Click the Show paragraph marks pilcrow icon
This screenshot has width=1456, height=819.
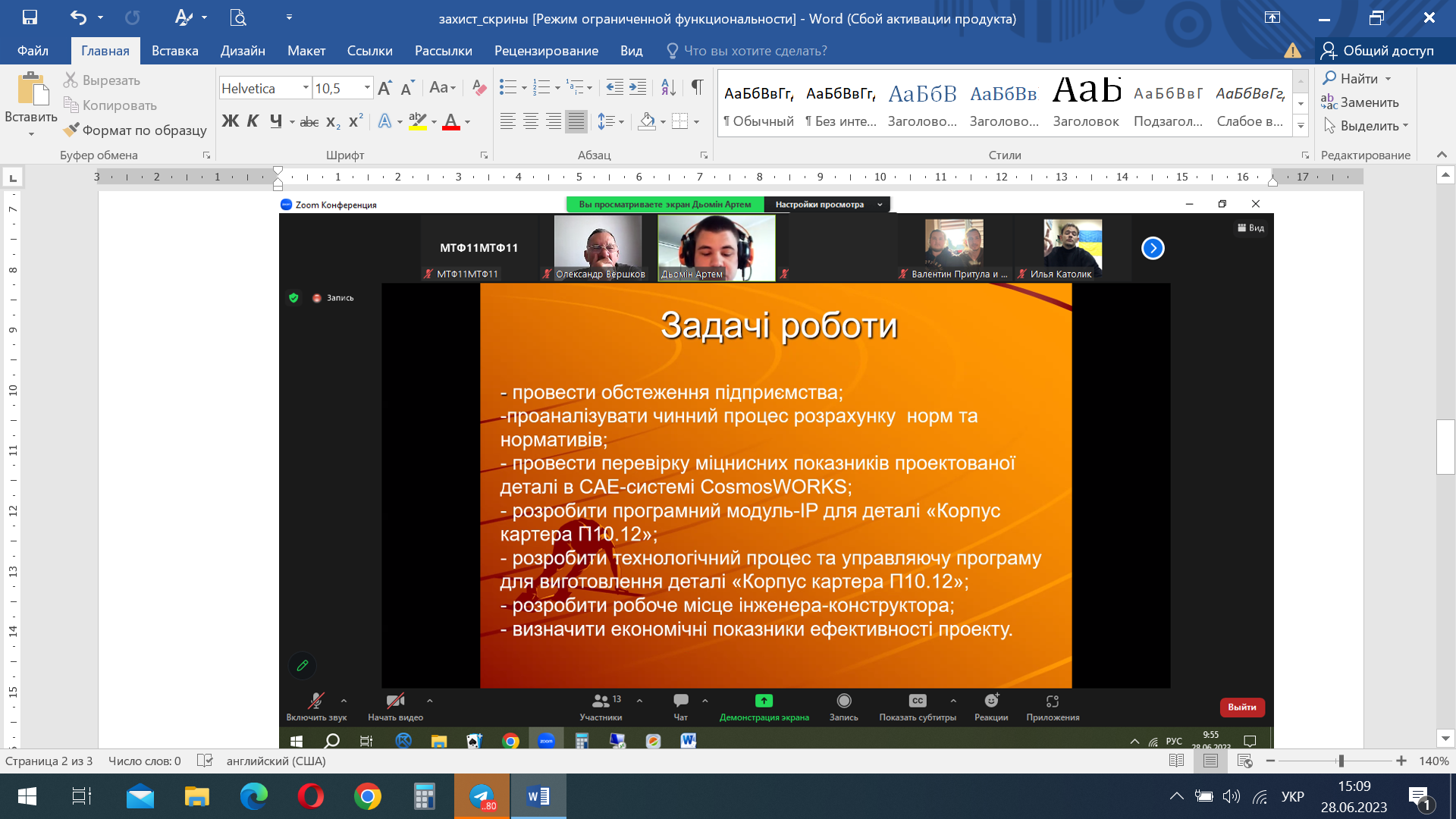click(x=697, y=88)
